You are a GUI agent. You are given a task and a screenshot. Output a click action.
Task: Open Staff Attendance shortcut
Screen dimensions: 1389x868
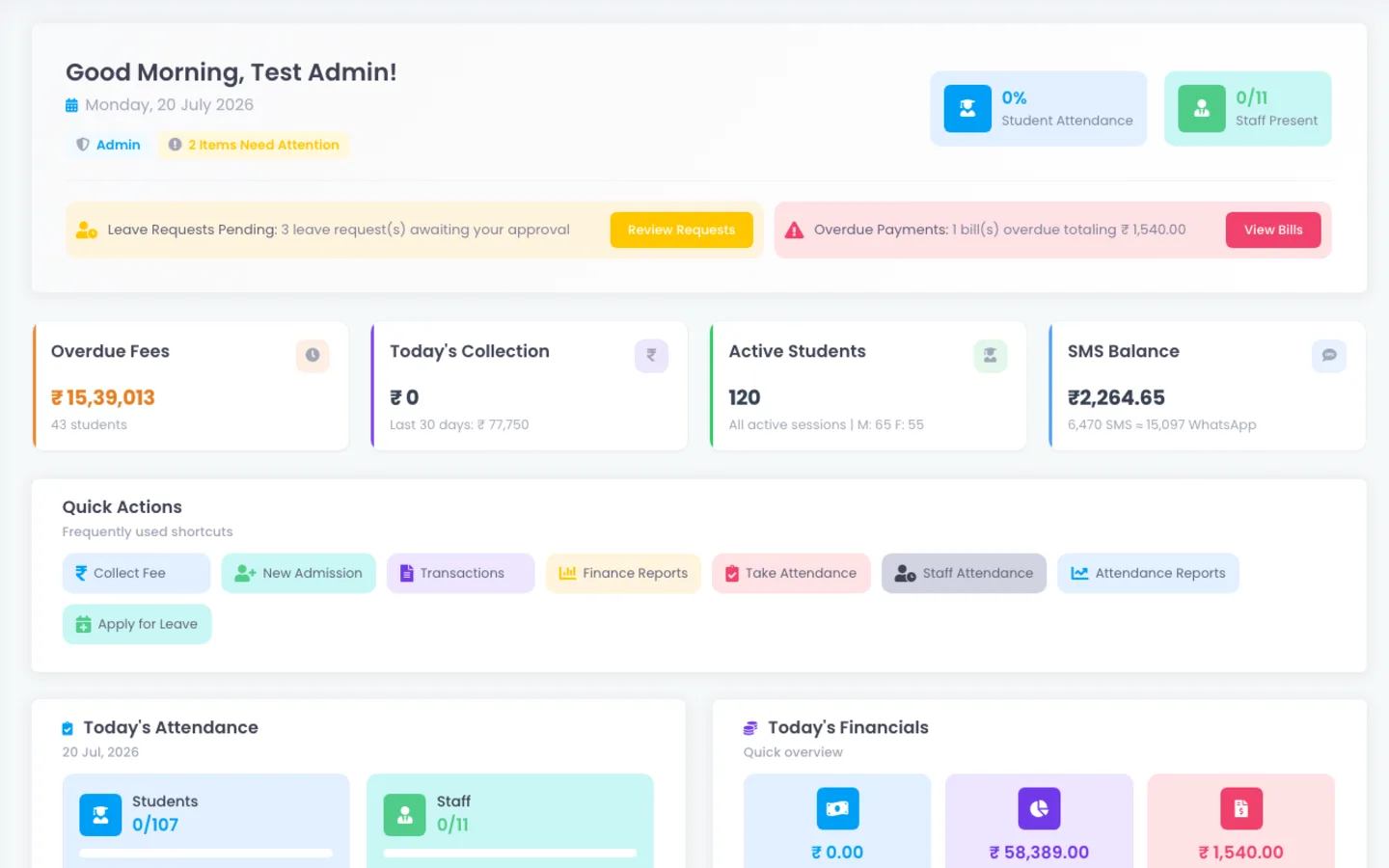(964, 573)
